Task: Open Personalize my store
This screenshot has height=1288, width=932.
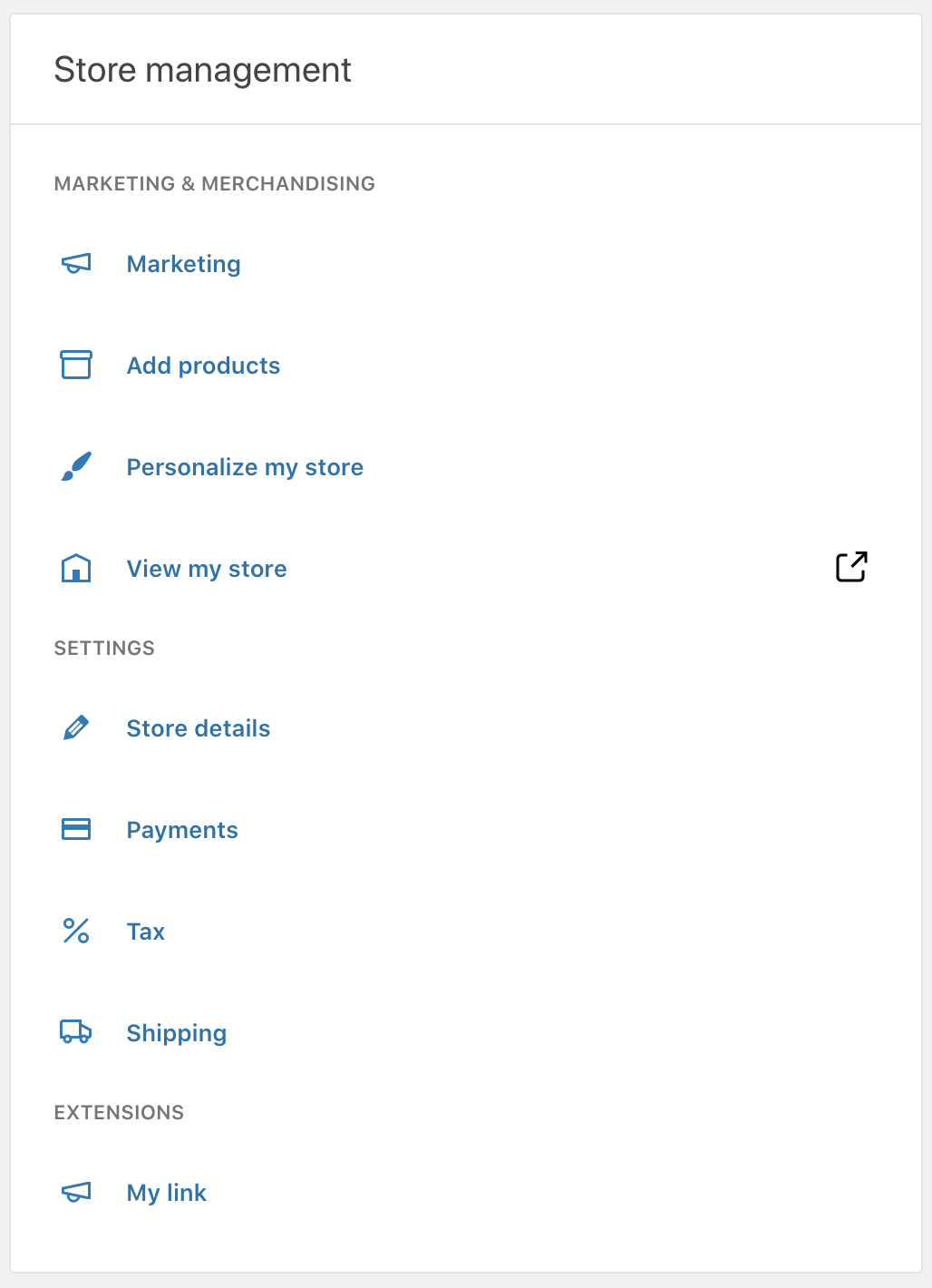Action: [245, 467]
